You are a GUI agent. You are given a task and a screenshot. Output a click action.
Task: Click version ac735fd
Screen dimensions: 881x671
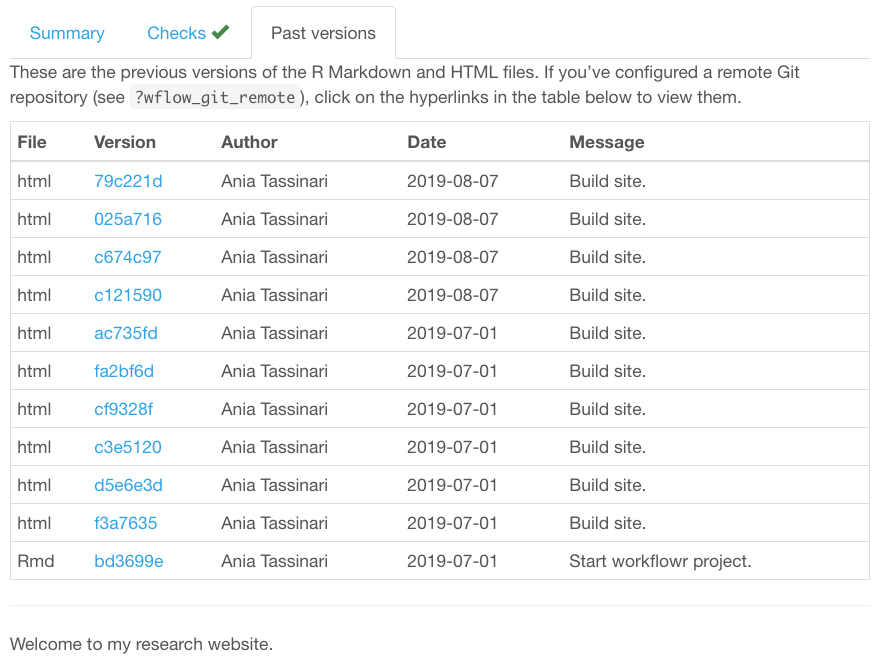coord(124,333)
